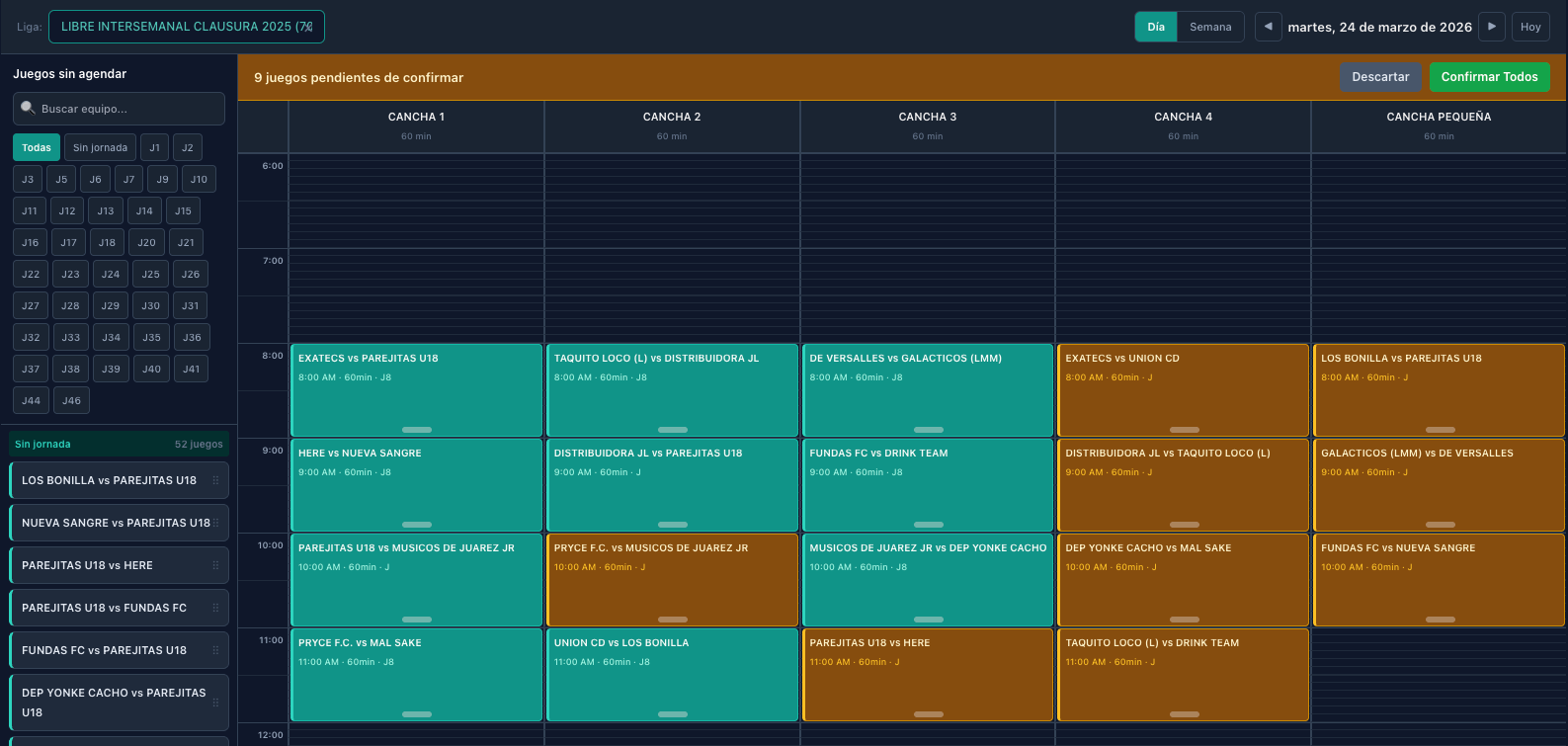Click resize grip of EXATECS vs UNION CD game
Screen dimensions: 1568x746
click(x=1185, y=430)
